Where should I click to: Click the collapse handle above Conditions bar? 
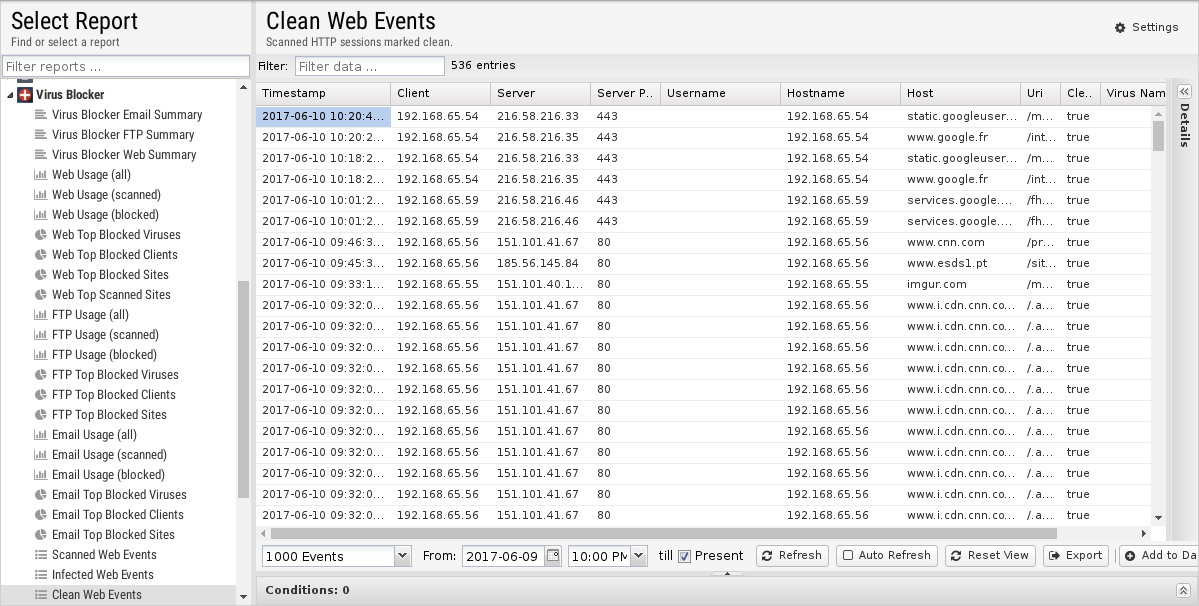tap(727, 573)
